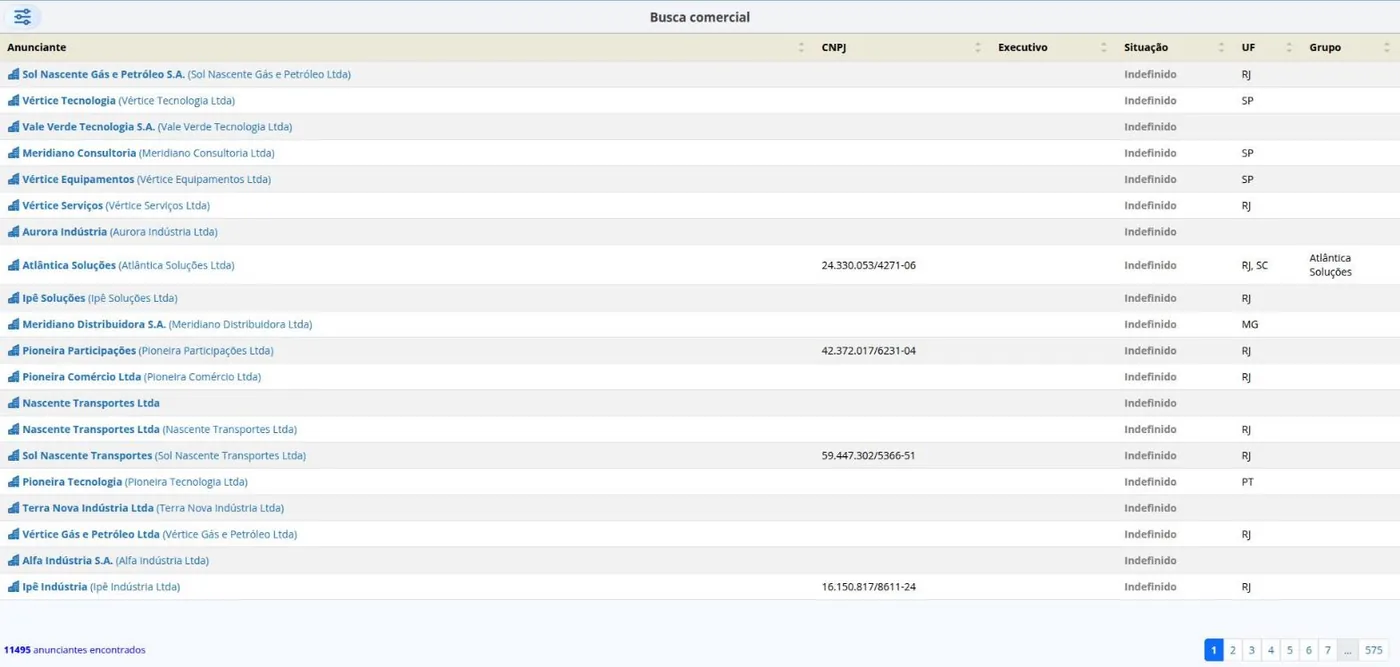Click the building icon beside Terra Nova Indústria Ltda
Image resolution: width=1400 pixels, height=667 pixels.
pyautogui.click(x=14, y=508)
